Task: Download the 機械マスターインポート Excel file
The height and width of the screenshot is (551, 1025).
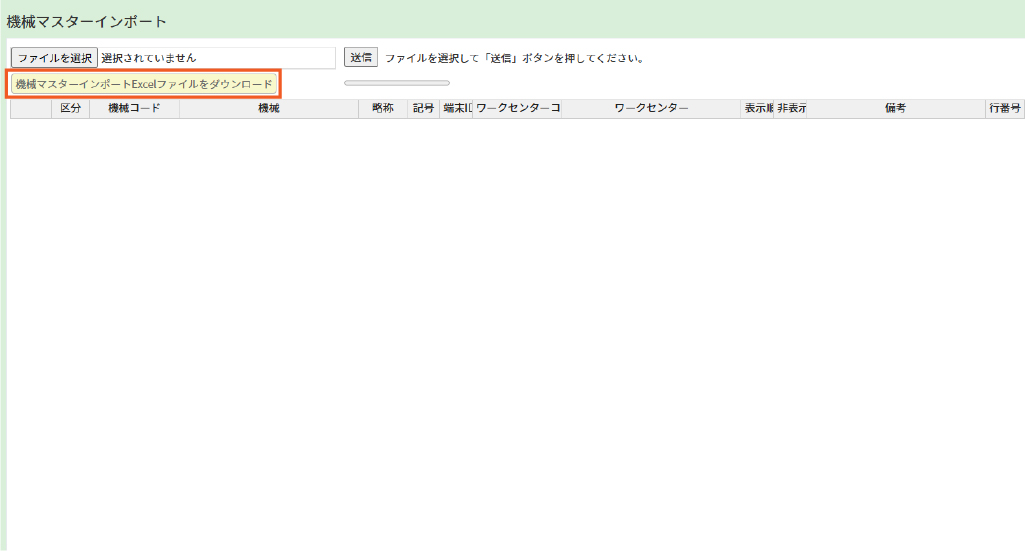Action: click(144, 84)
